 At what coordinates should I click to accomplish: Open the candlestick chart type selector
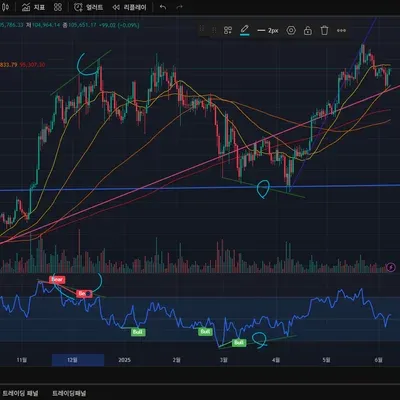coord(5,7)
